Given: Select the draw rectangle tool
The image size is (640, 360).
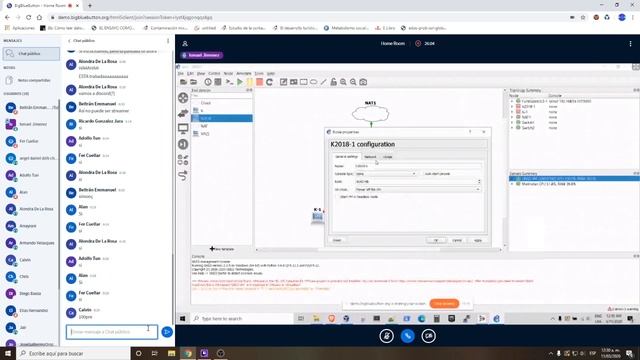Looking at the screenshot, I should [303, 82].
